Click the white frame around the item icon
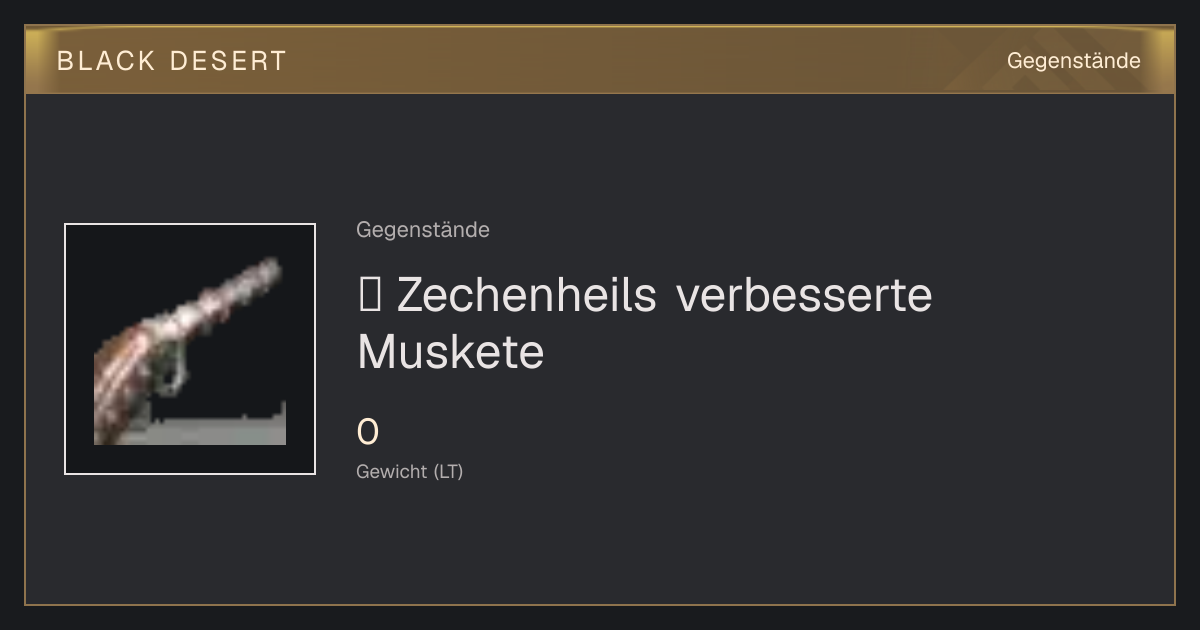 coord(190,225)
